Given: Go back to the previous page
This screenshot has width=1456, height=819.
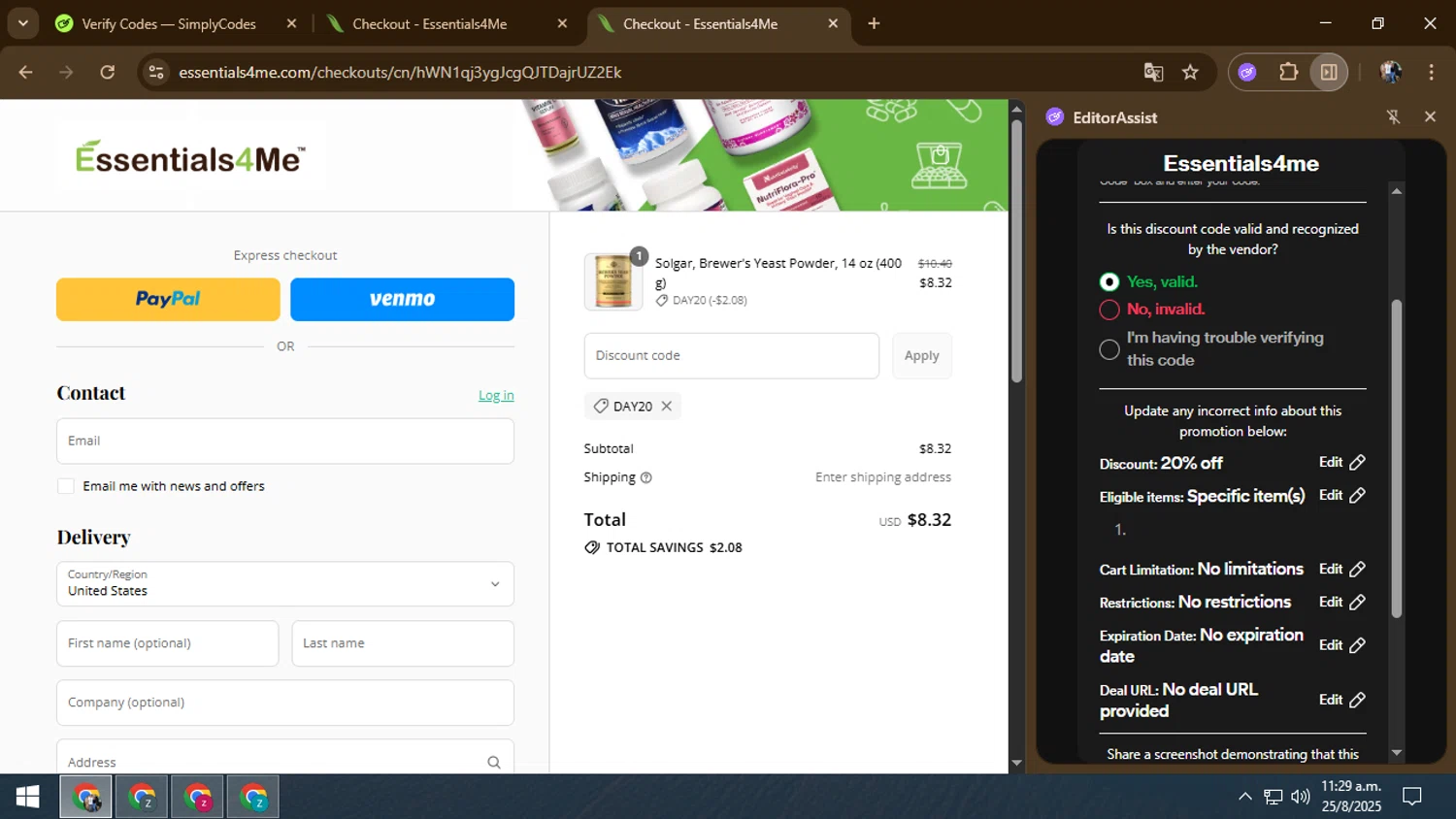Looking at the screenshot, I should point(26,72).
